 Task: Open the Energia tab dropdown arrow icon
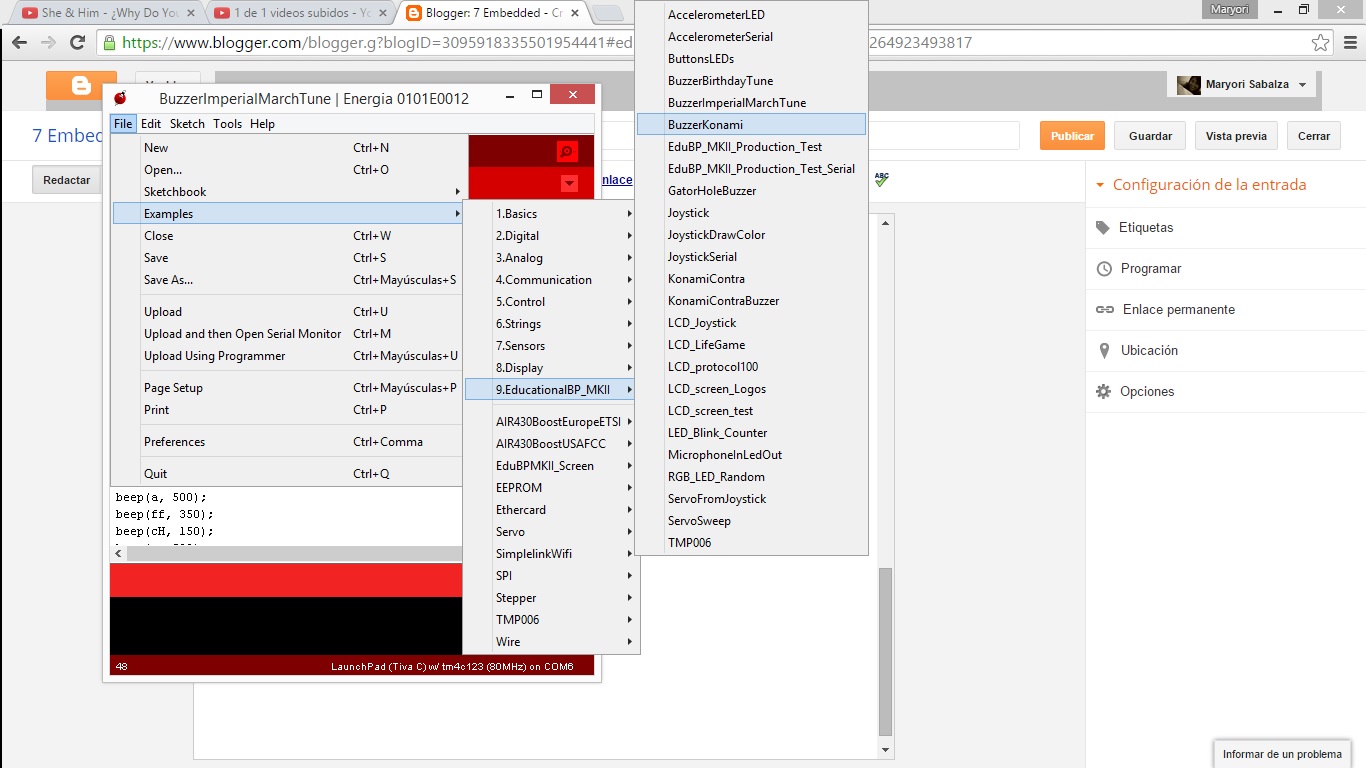coord(569,183)
